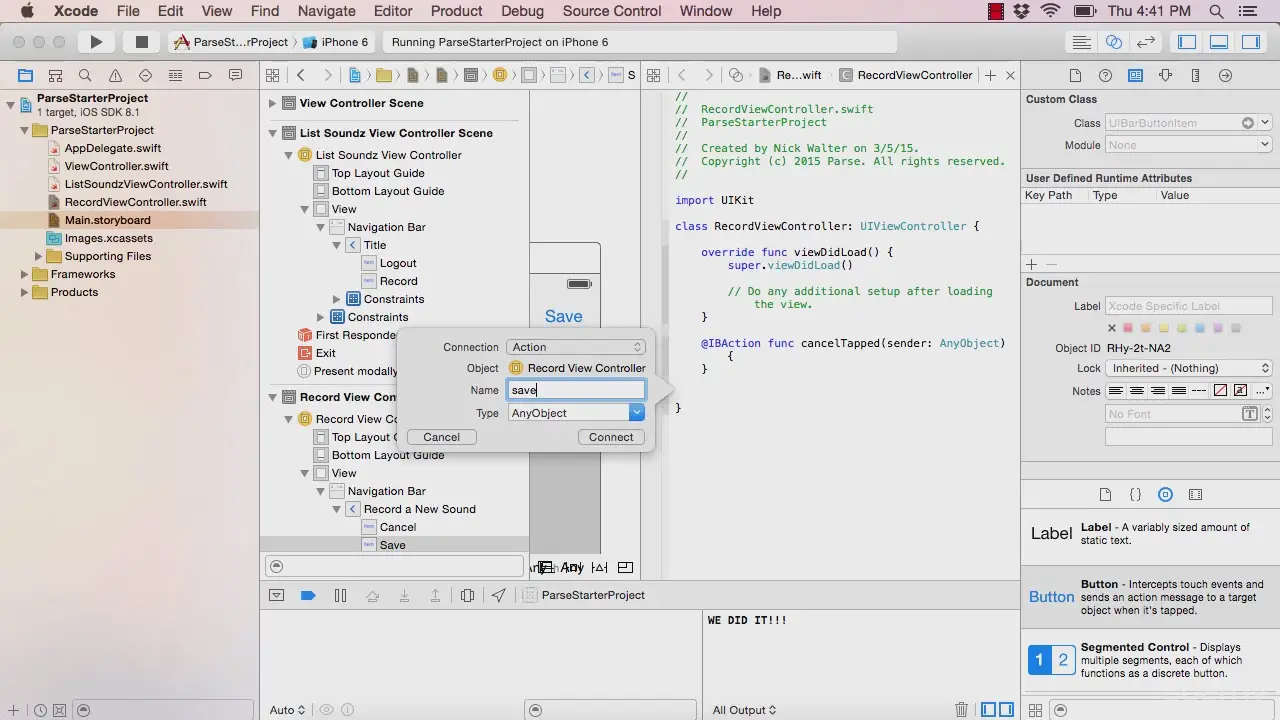Open the Identity inspector tab
Viewport: 1280px width, 720px height.
[x=1135, y=75]
